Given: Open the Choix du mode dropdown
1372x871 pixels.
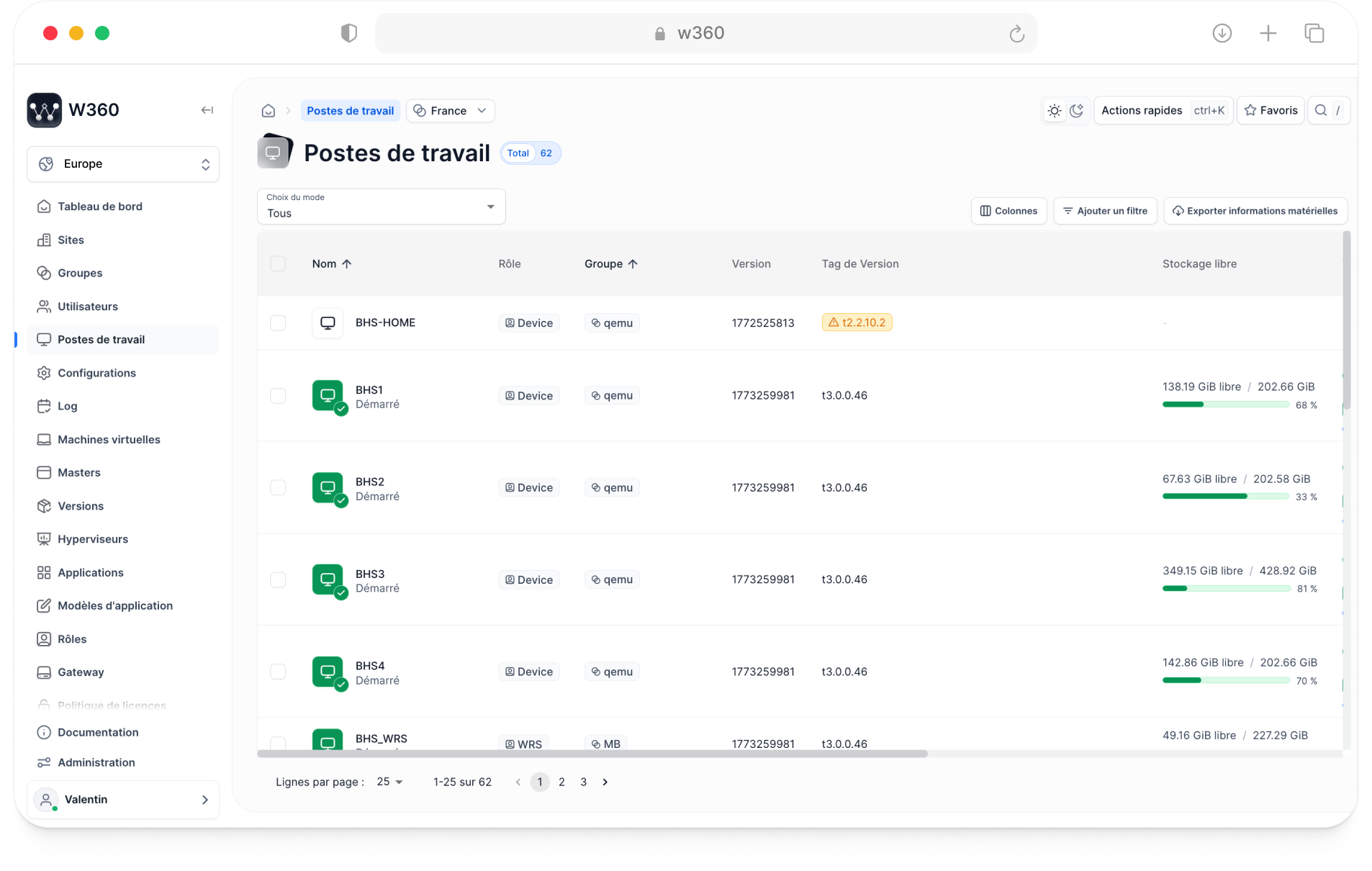Looking at the screenshot, I should (381, 207).
